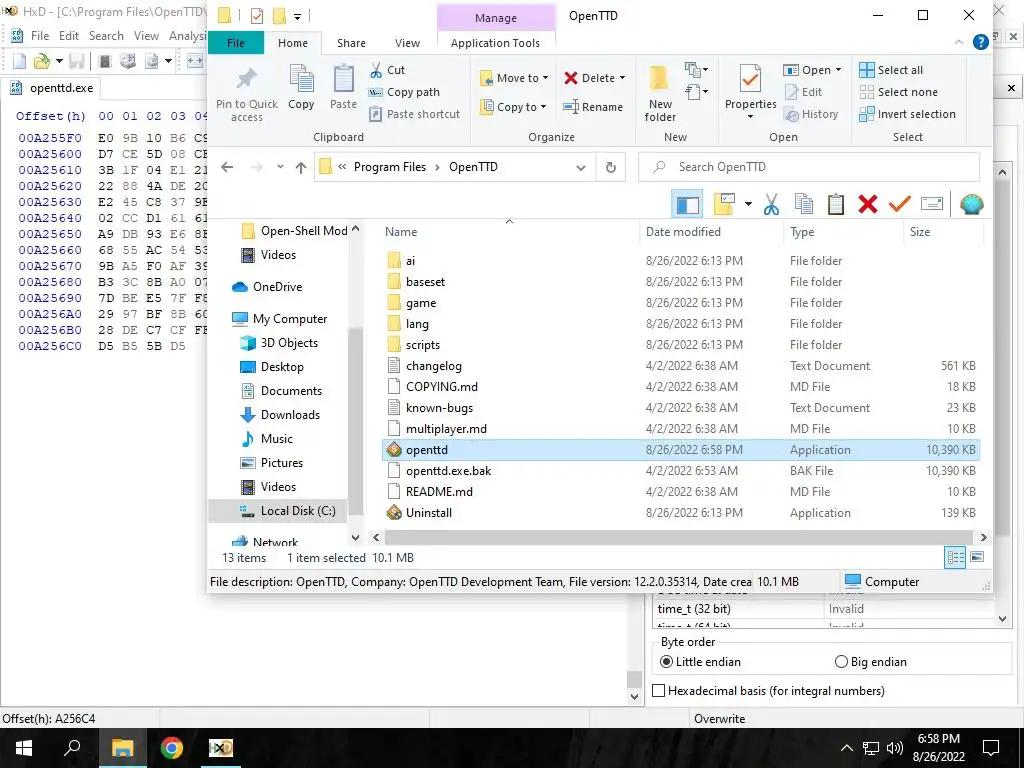The width and height of the screenshot is (1024, 768).
Task: Expand the Open button dropdown arrow
Action: [x=838, y=70]
